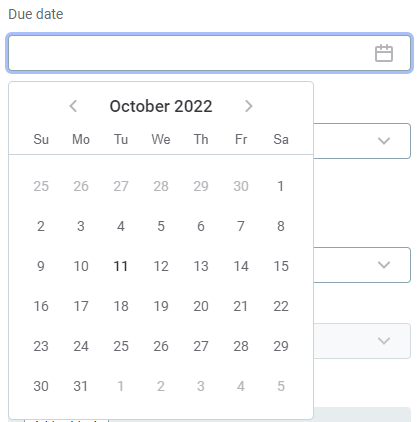418x422 pixels.
Task: Expand the first dropdown behind the calendar
Action: point(384,141)
